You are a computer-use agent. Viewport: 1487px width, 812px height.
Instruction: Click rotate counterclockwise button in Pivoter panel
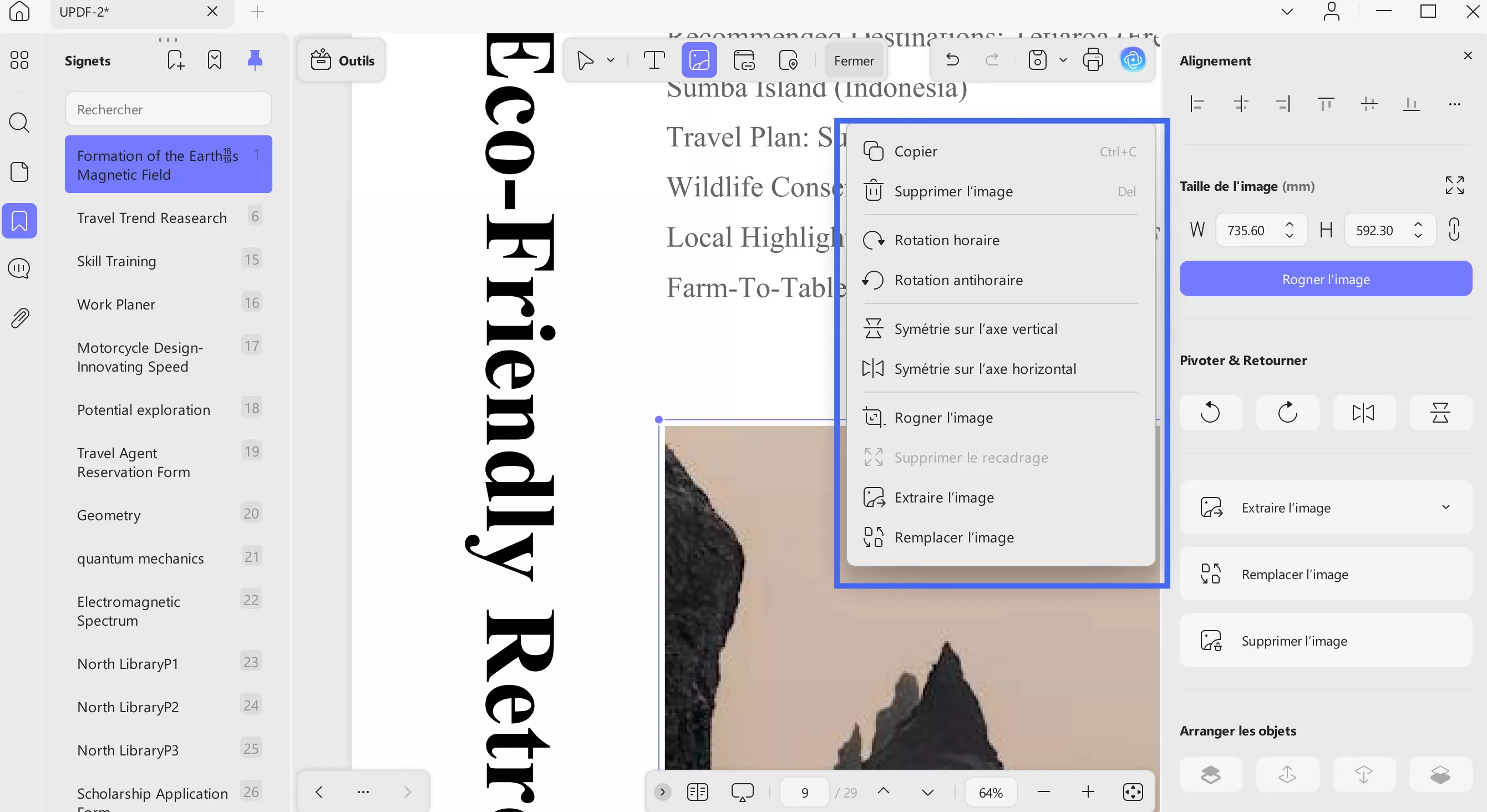pyautogui.click(x=1210, y=413)
